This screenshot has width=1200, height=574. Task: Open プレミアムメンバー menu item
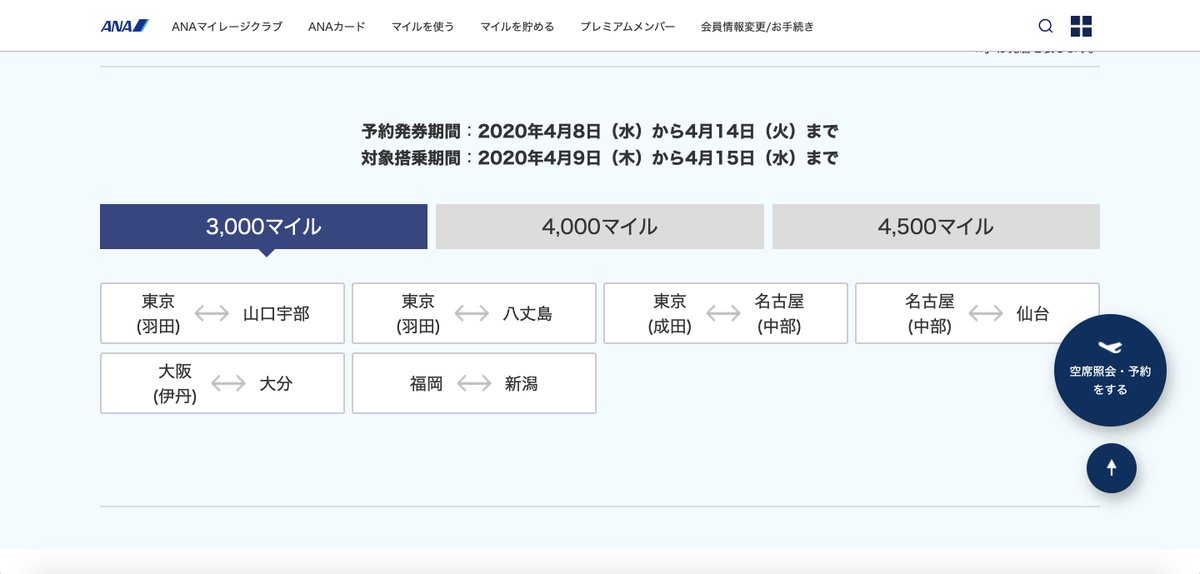628,27
